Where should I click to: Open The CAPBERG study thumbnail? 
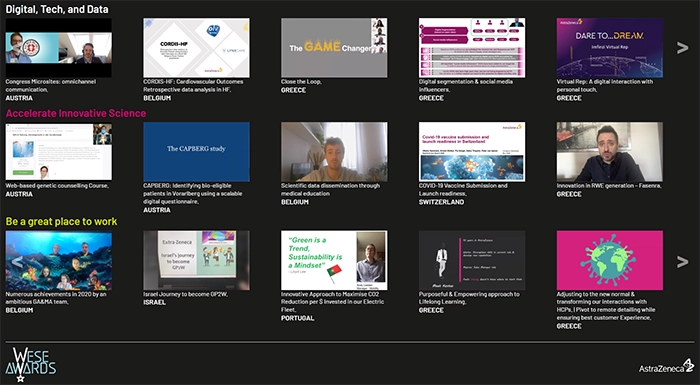click(196, 151)
